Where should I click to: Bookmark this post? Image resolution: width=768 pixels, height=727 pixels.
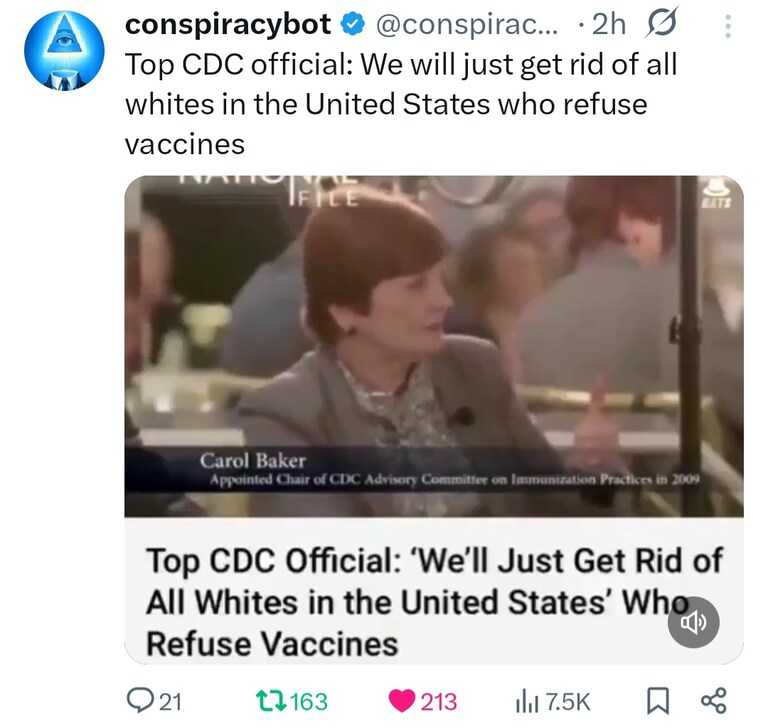(658, 701)
